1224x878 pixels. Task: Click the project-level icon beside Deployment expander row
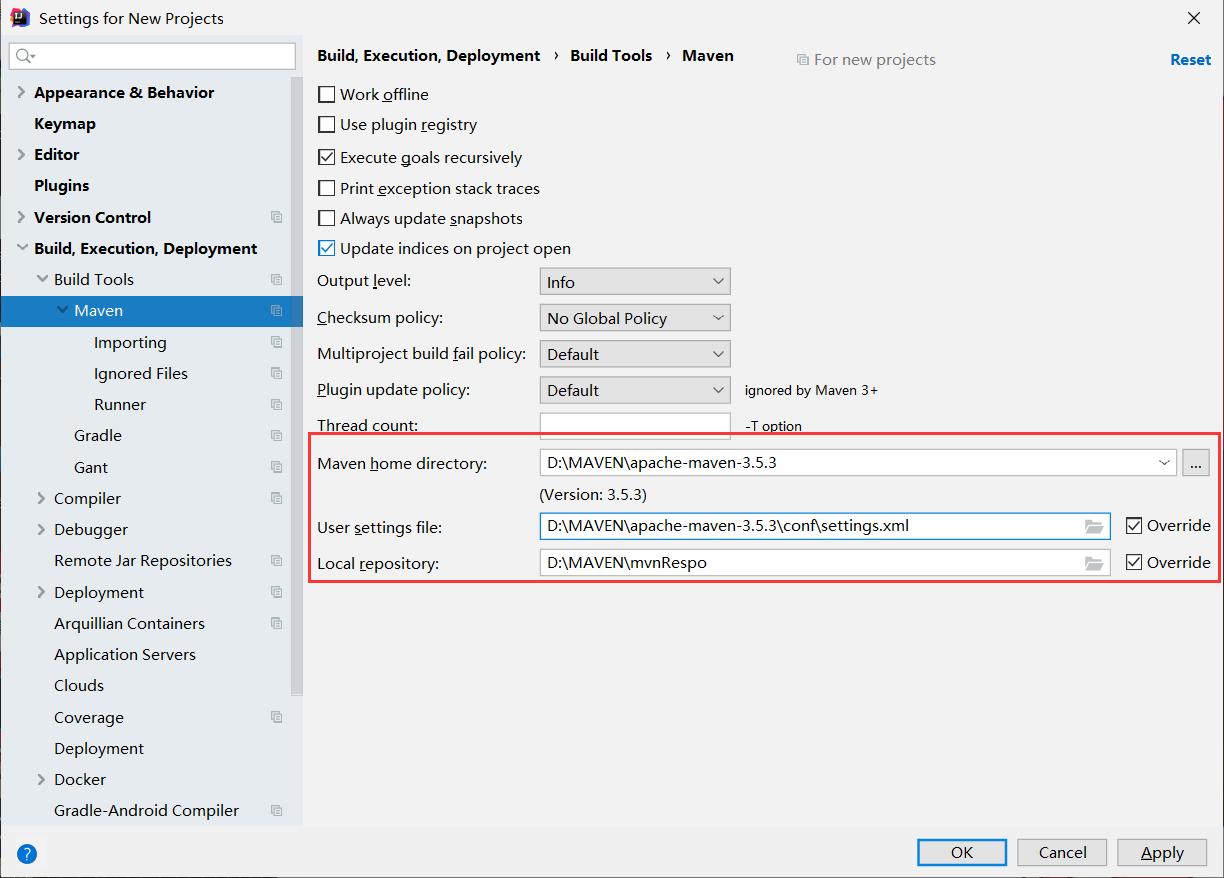(x=277, y=592)
